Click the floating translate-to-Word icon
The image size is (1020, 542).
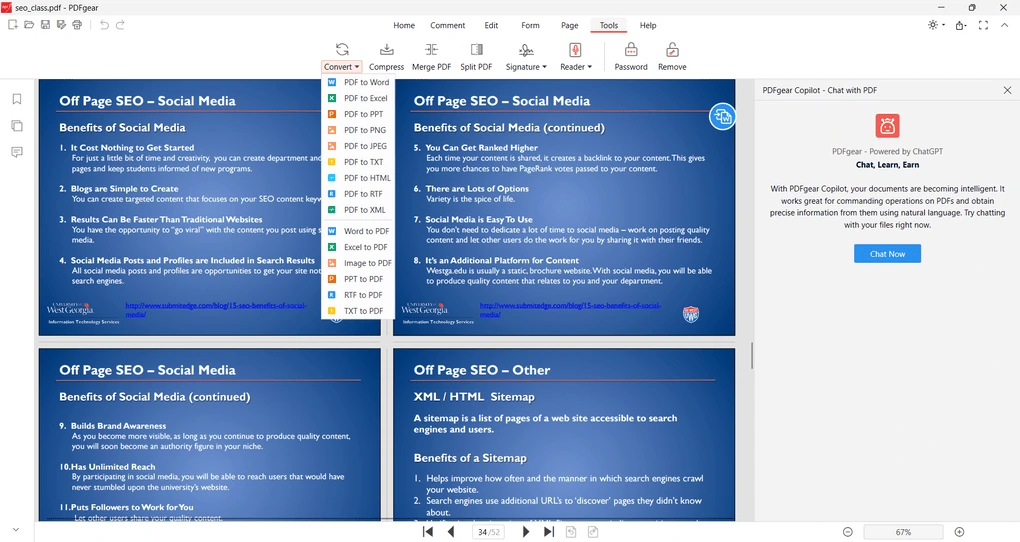[722, 116]
